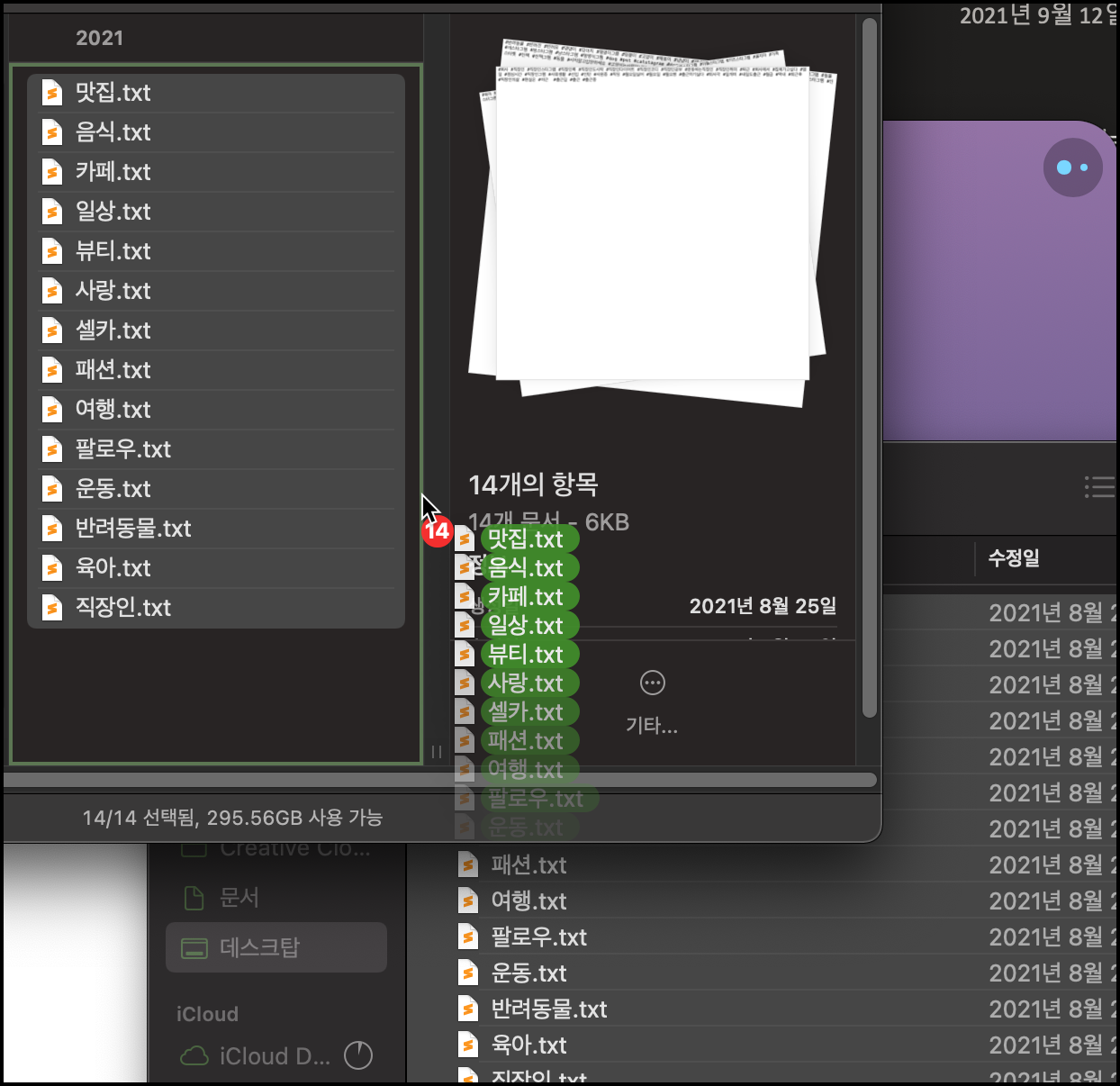This screenshot has width=1120, height=1086.
Task: Click 운동.txt name in background Finder window
Action: (x=528, y=973)
